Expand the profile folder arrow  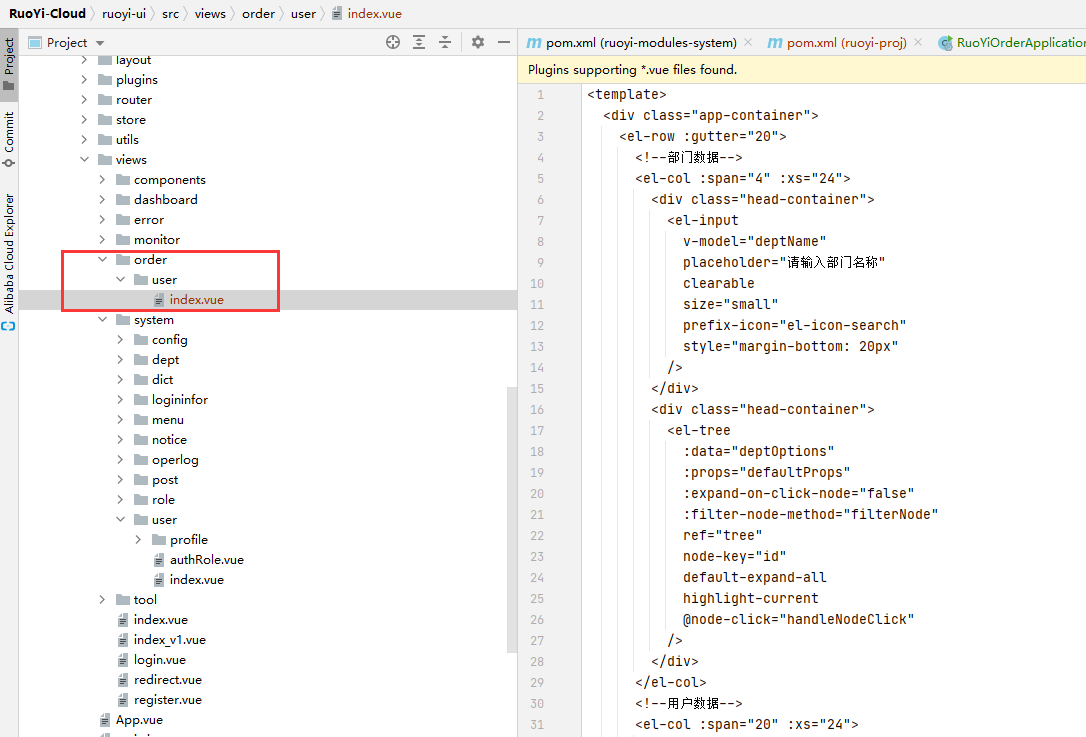(x=139, y=540)
